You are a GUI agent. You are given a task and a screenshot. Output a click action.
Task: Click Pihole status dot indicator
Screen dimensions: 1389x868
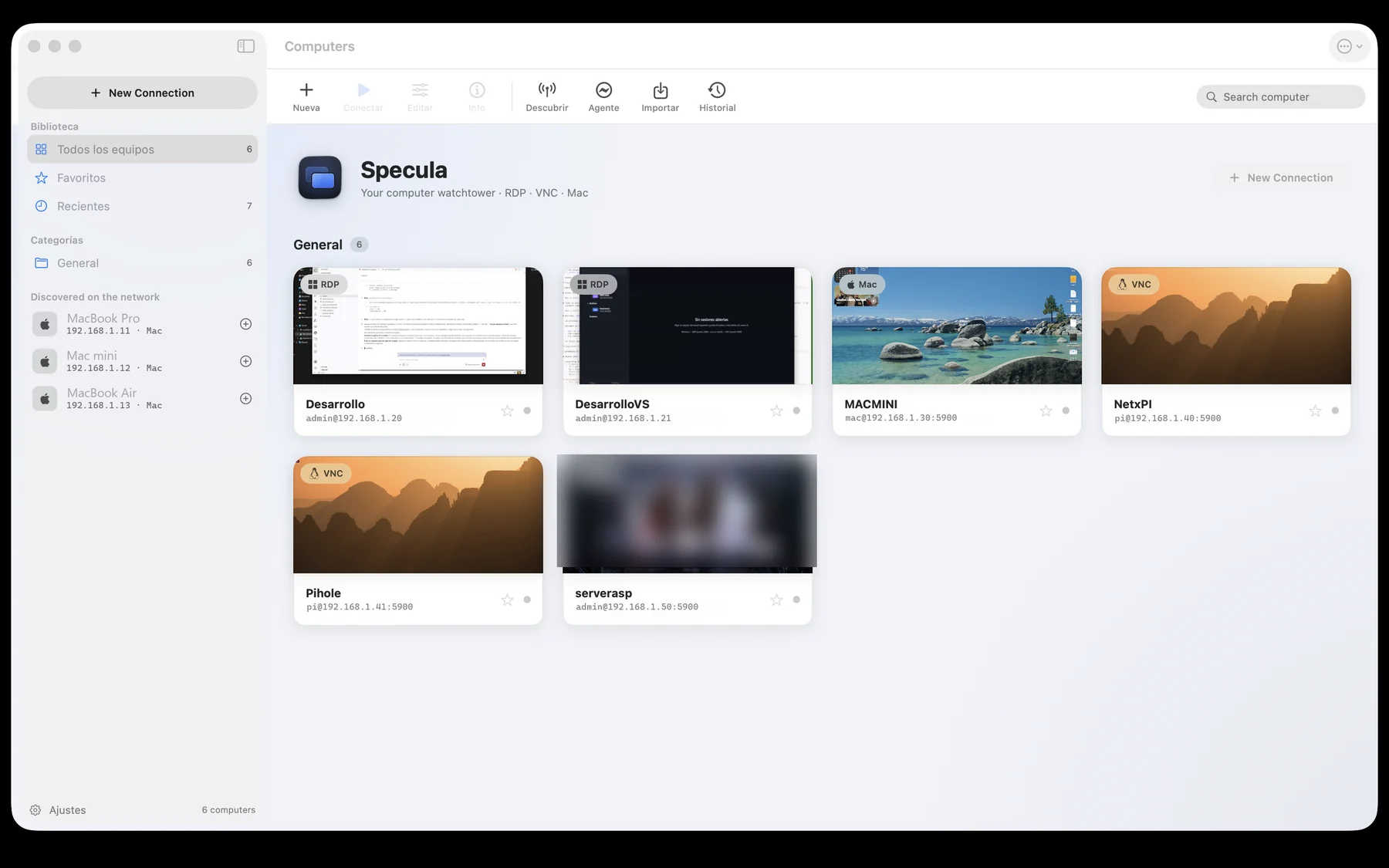click(x=527, y=599)
